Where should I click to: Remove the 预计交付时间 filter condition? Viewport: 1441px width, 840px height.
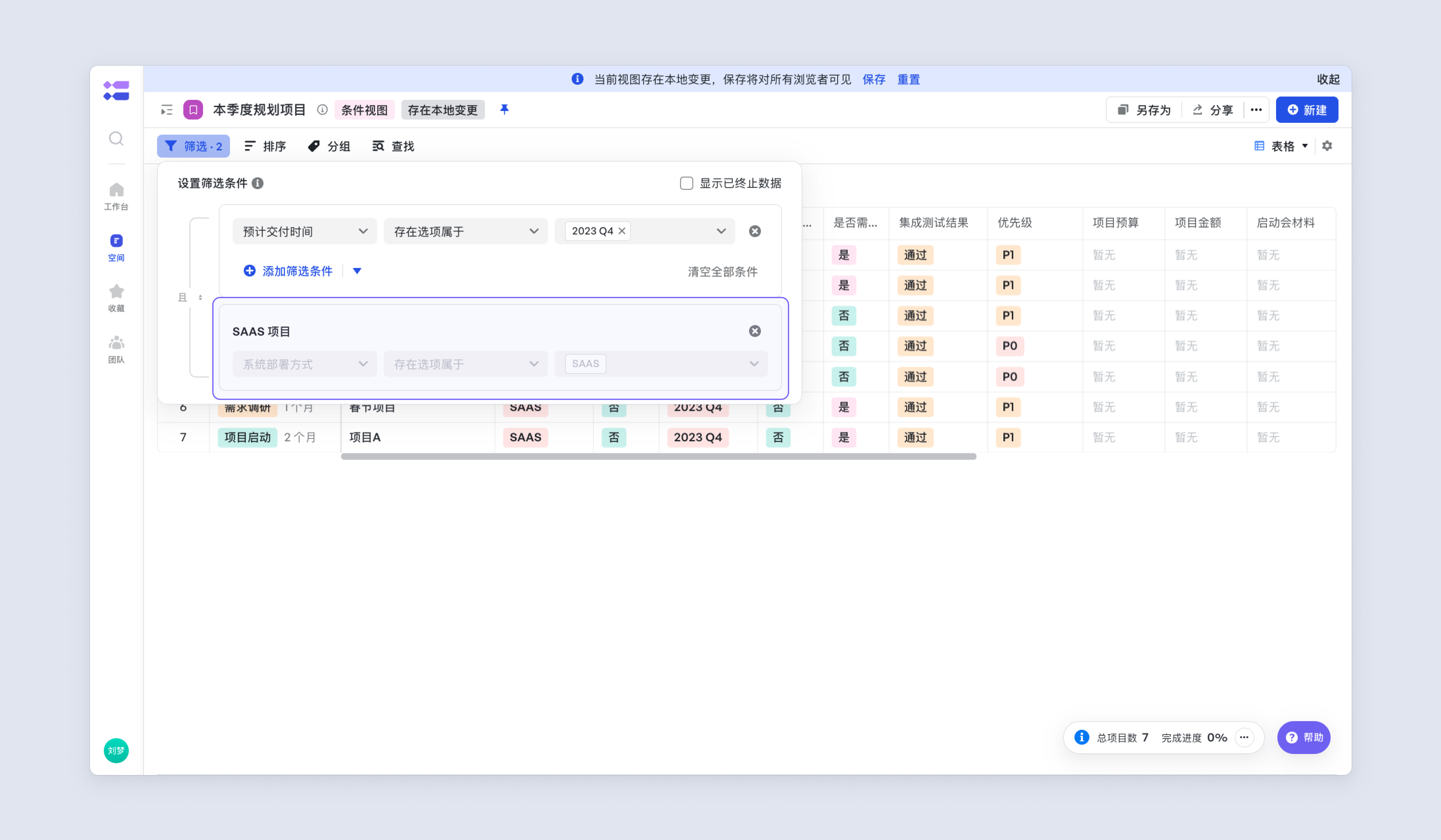755,231
